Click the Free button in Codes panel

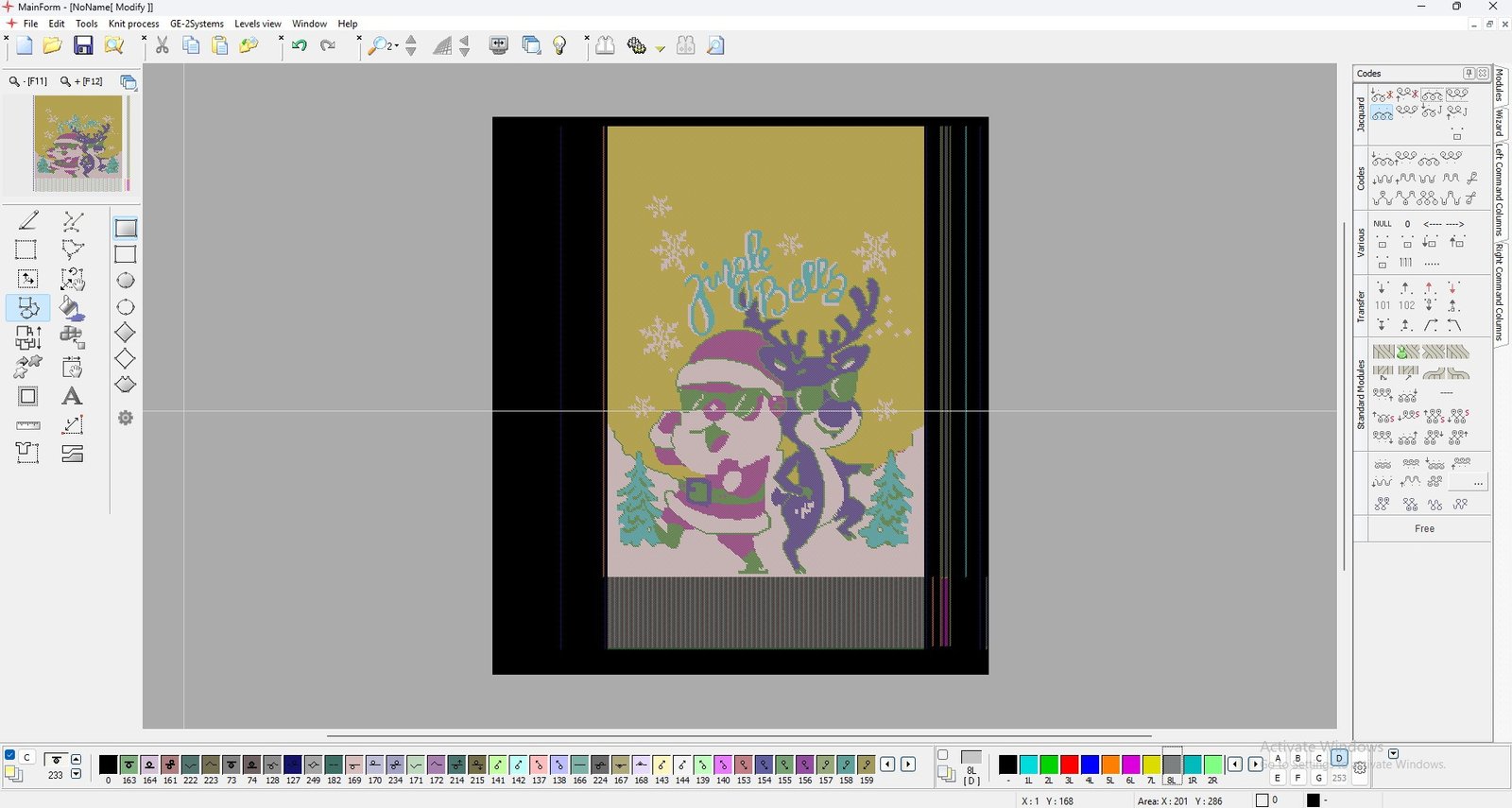pyautogui.click(x=1423, y=529)
